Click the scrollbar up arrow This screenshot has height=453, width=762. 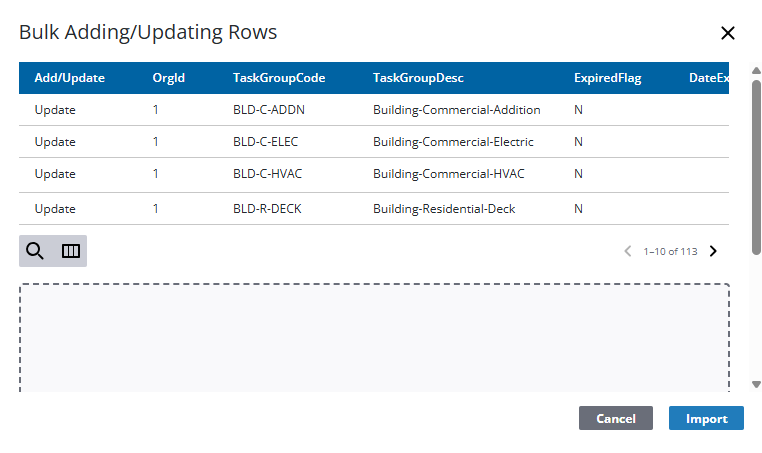(756, 69)
